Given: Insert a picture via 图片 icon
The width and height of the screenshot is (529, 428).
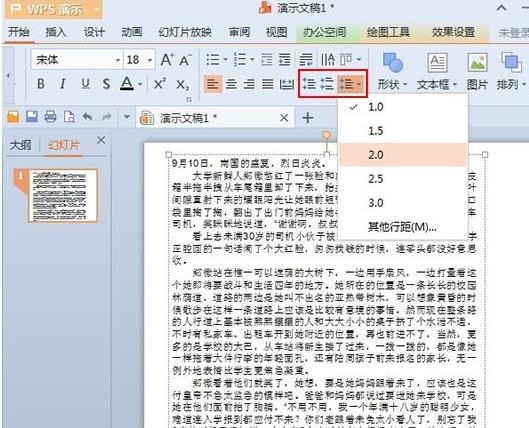Looking at the screenshot, I should tap(477, 71).
